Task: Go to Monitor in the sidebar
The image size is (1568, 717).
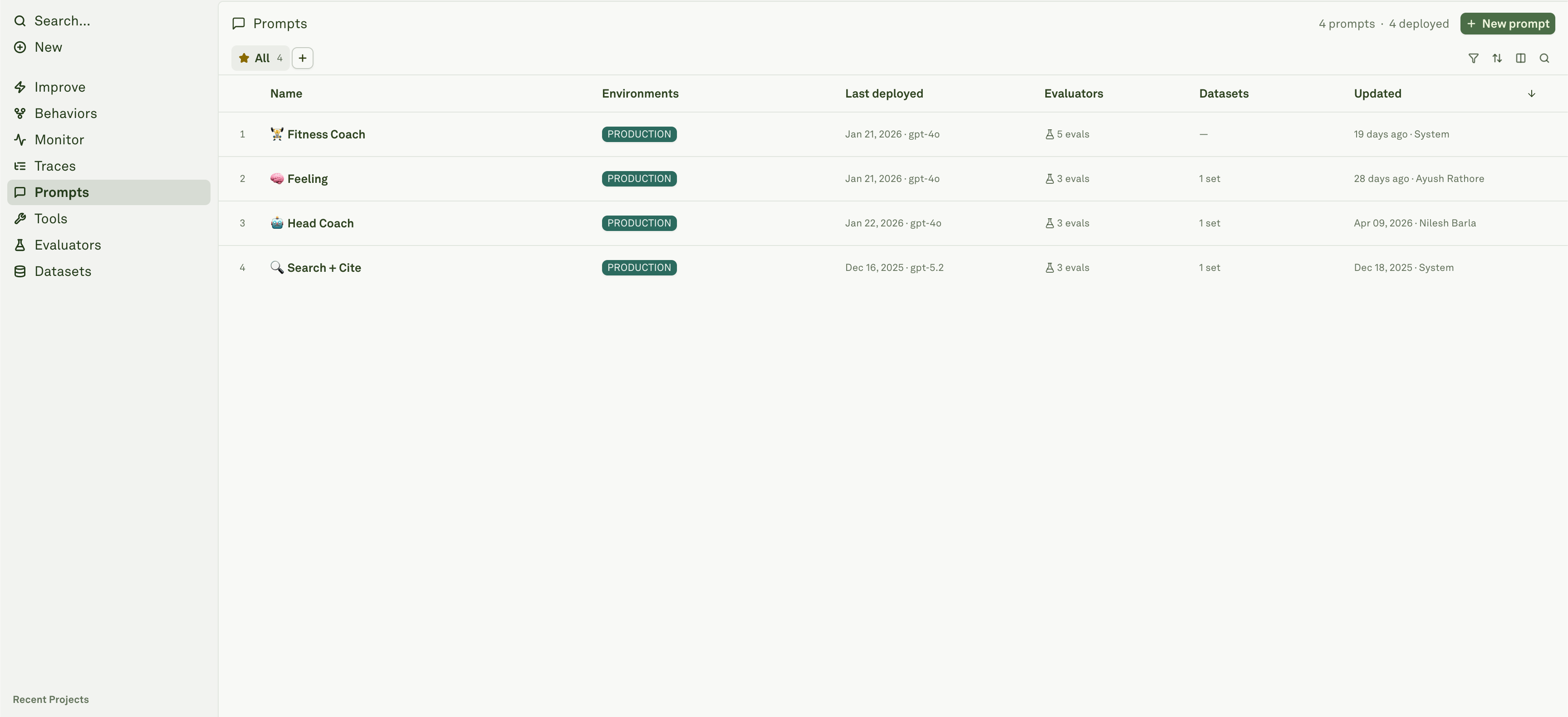Action: coord(109,140)
